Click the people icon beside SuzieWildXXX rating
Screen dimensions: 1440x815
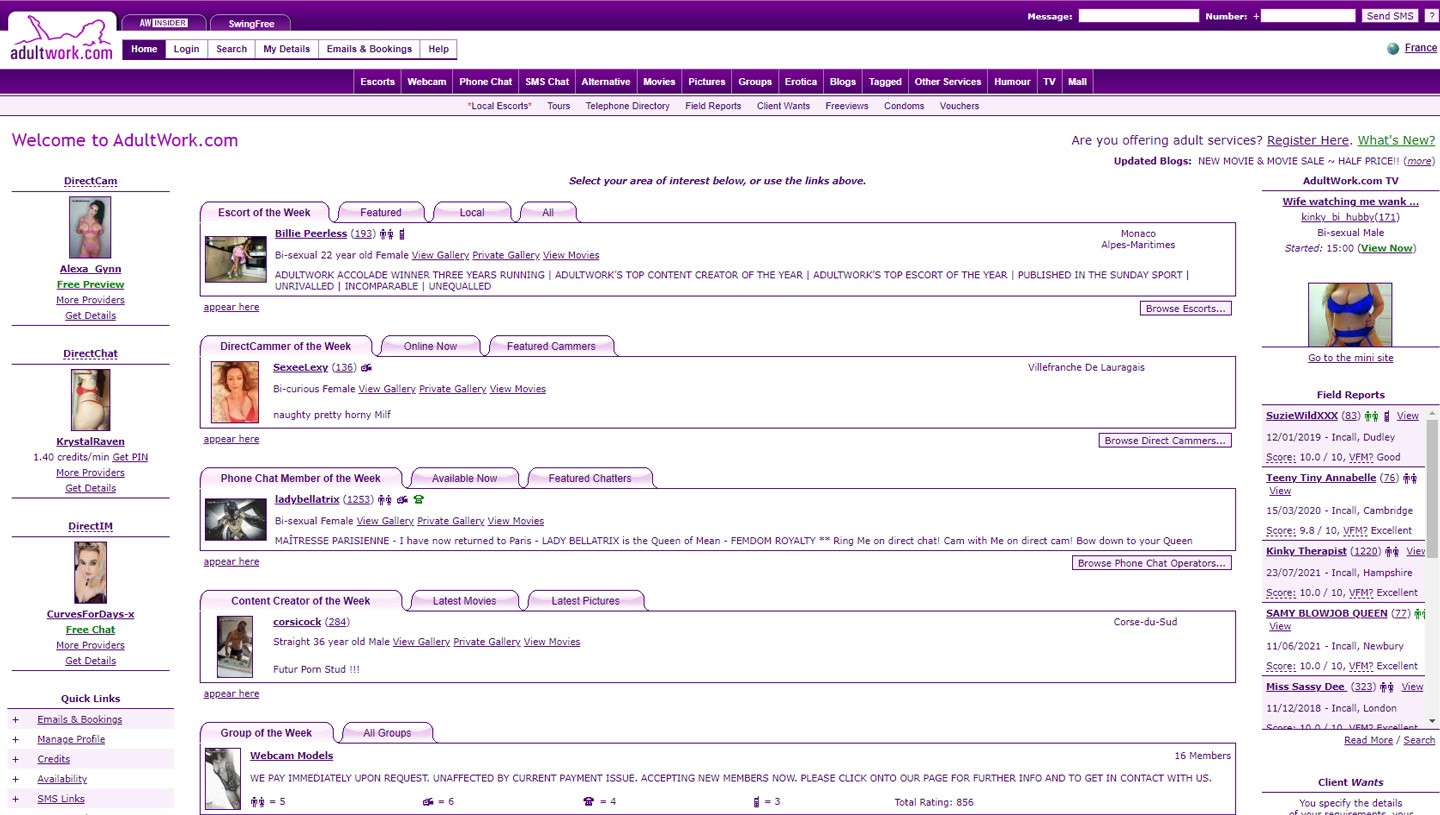(1371, 416)
